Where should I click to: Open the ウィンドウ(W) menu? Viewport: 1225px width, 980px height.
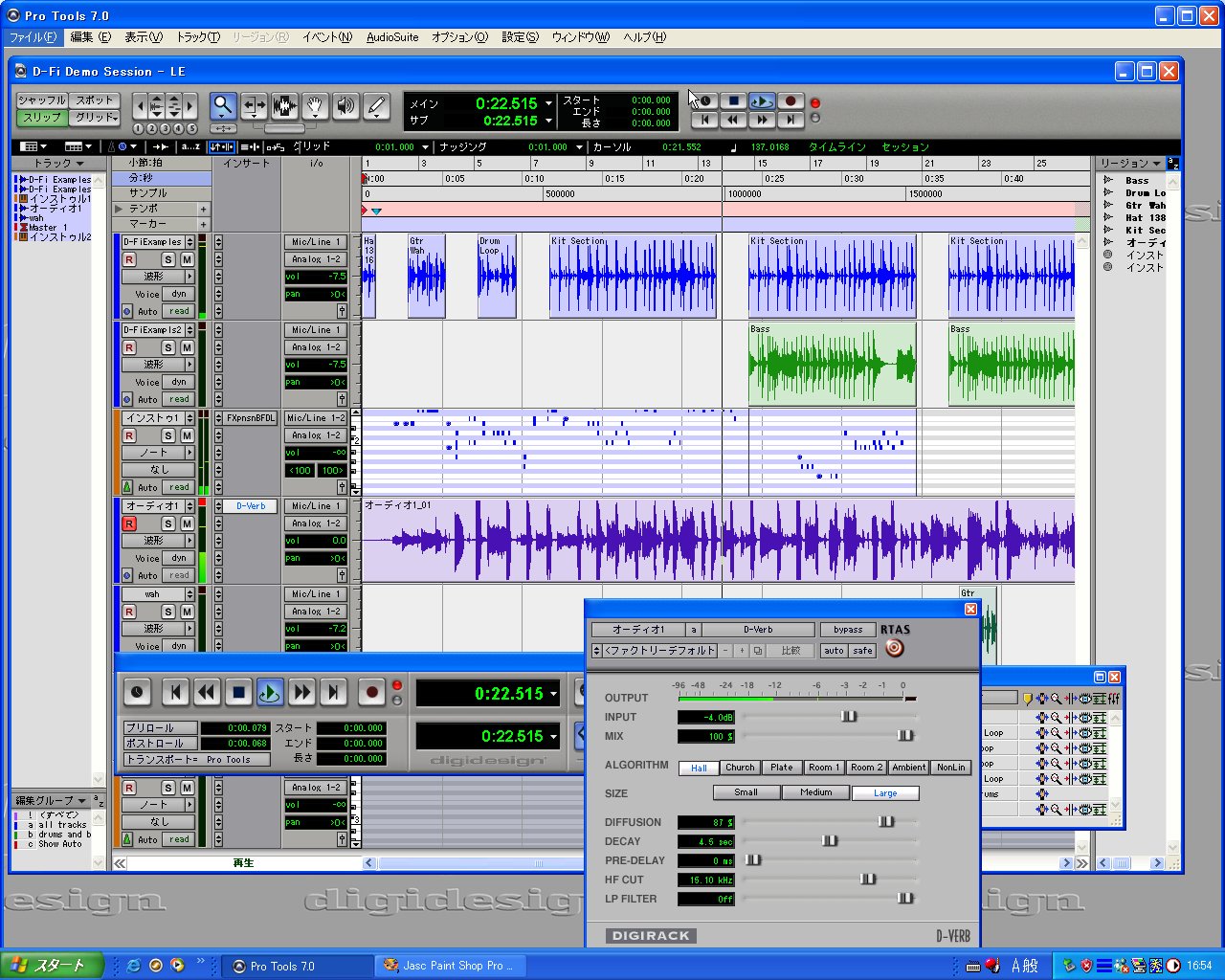580,37
